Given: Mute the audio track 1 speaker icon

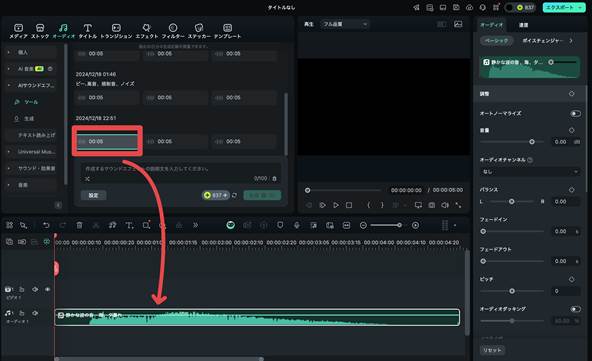Looking at the screenshot, I should 35,313.
